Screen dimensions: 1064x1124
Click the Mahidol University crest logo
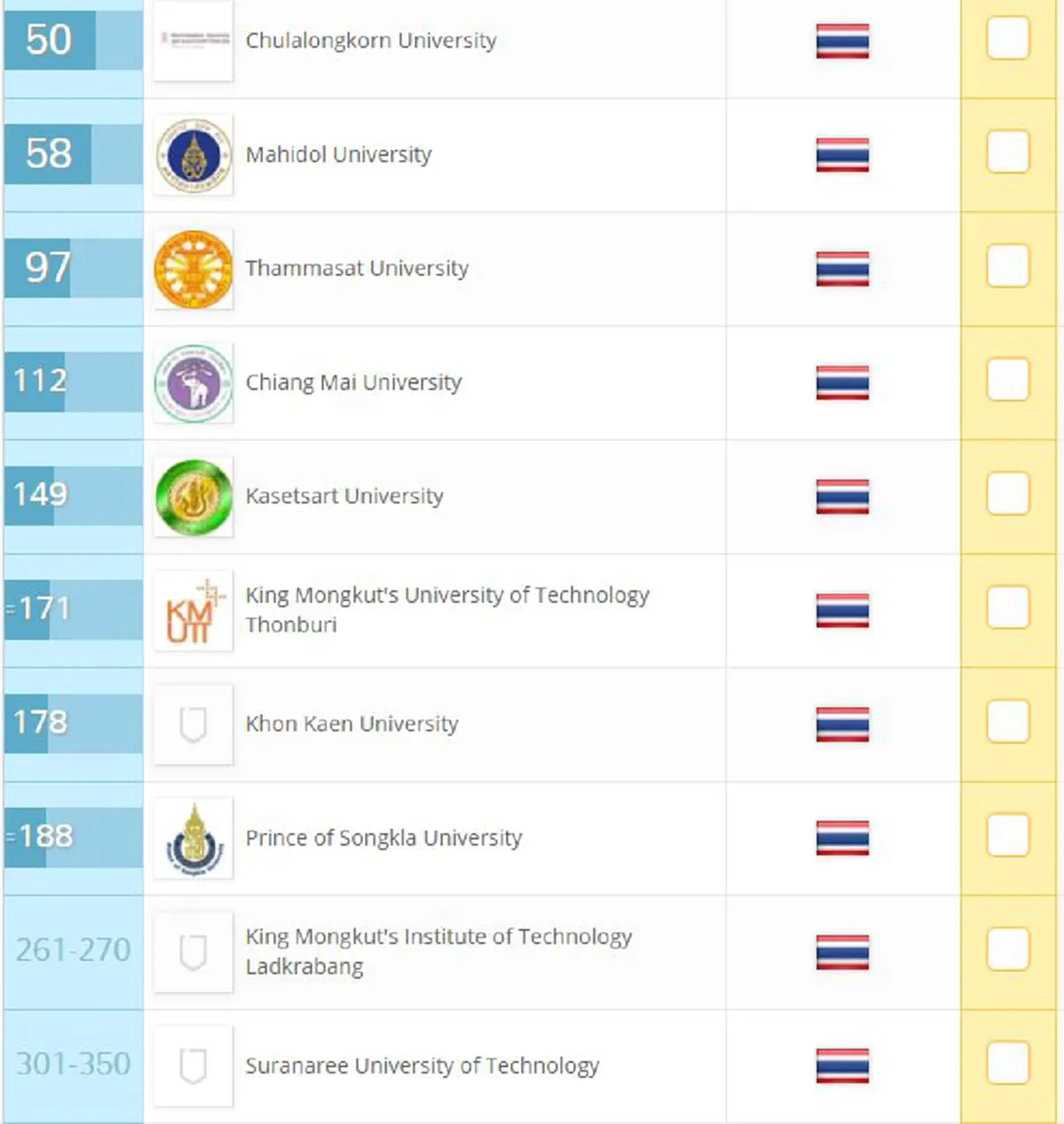[193, 154]
